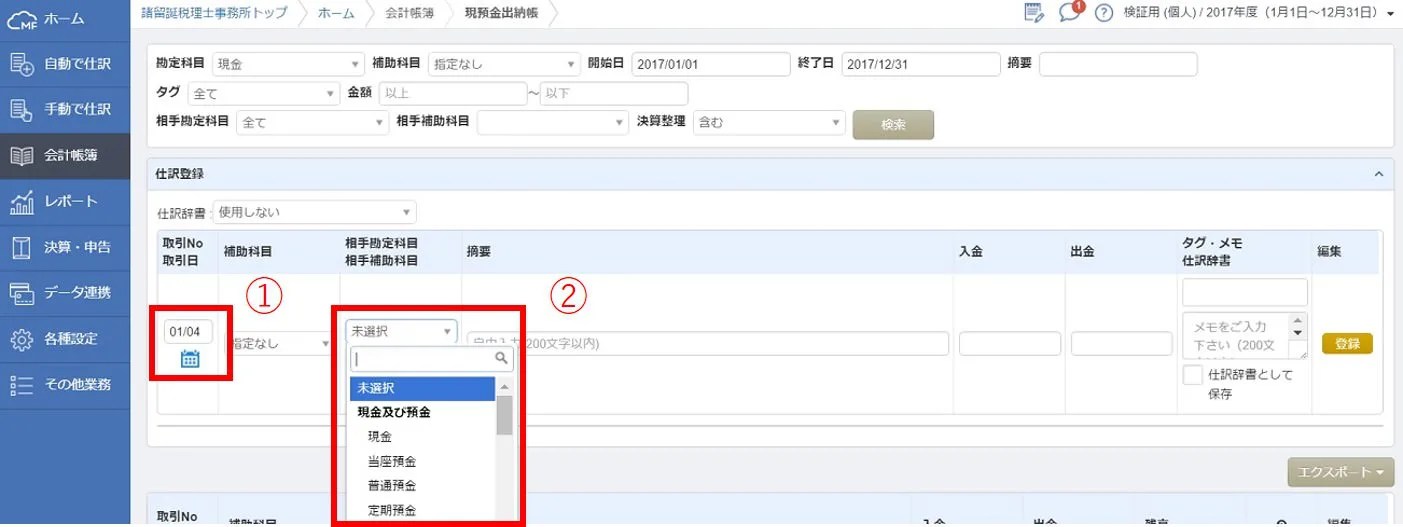The width and height of the screenshot is (1403, 527).
Task: Click the 各種設定 gear icon
Action: (22, 338)
